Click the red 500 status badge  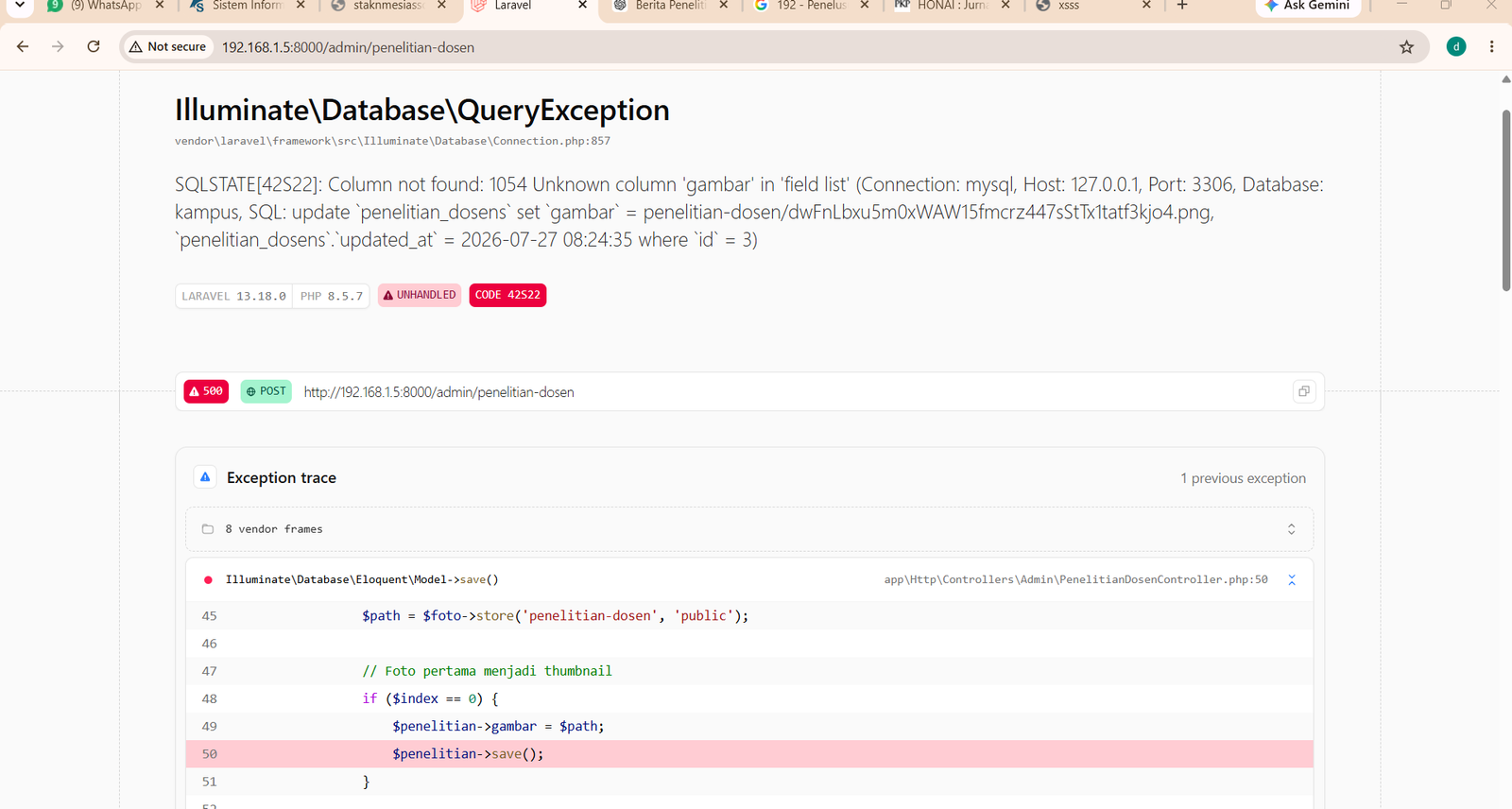[x=206, y=391]
